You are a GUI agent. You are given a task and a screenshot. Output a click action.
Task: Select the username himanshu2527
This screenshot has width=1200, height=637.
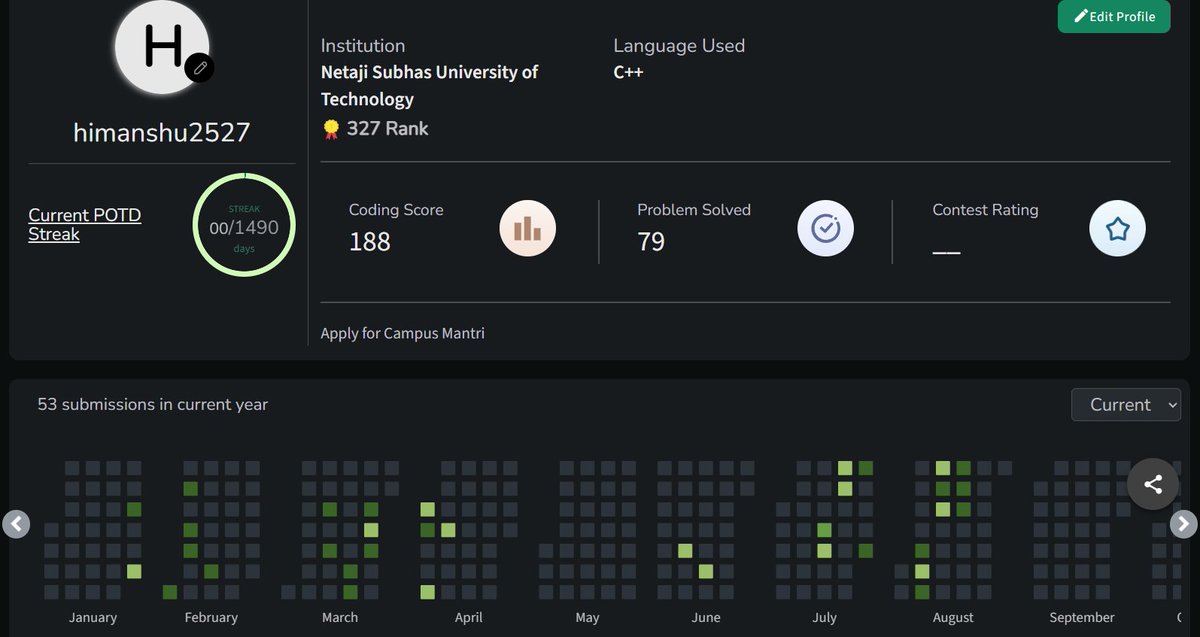162,132
